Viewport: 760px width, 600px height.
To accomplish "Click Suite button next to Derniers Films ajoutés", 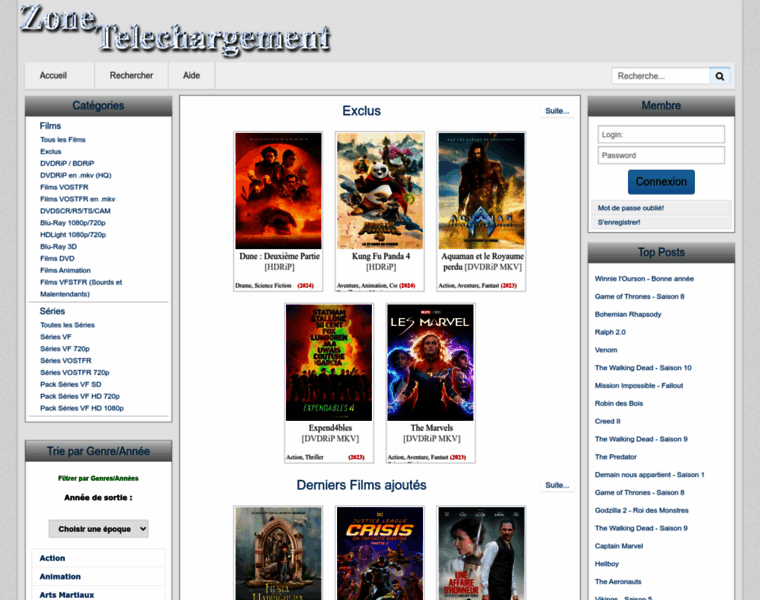I will pos(557,485).
